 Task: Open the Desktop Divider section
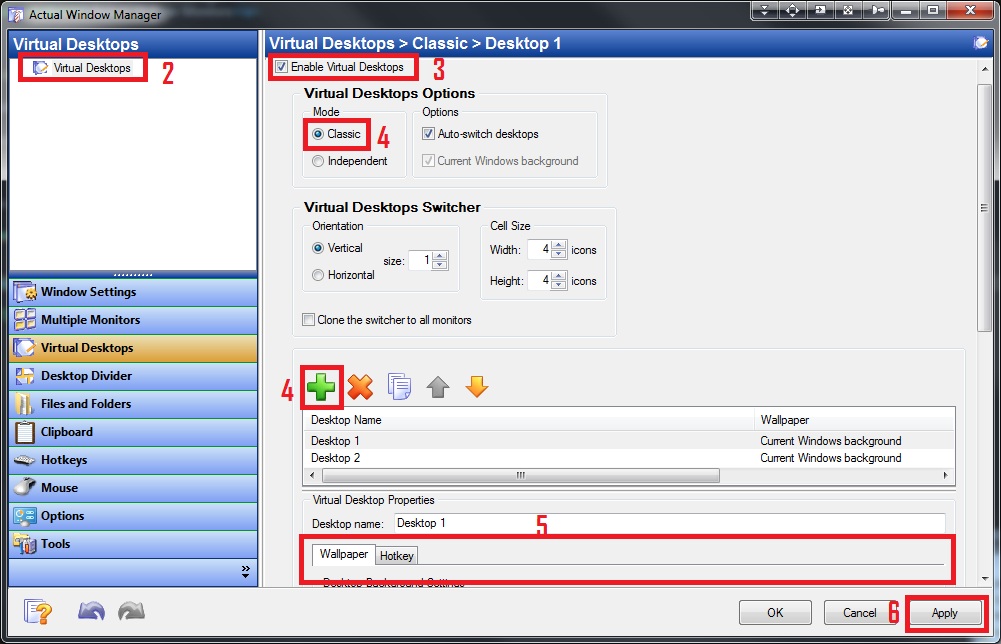click(133, 376)
